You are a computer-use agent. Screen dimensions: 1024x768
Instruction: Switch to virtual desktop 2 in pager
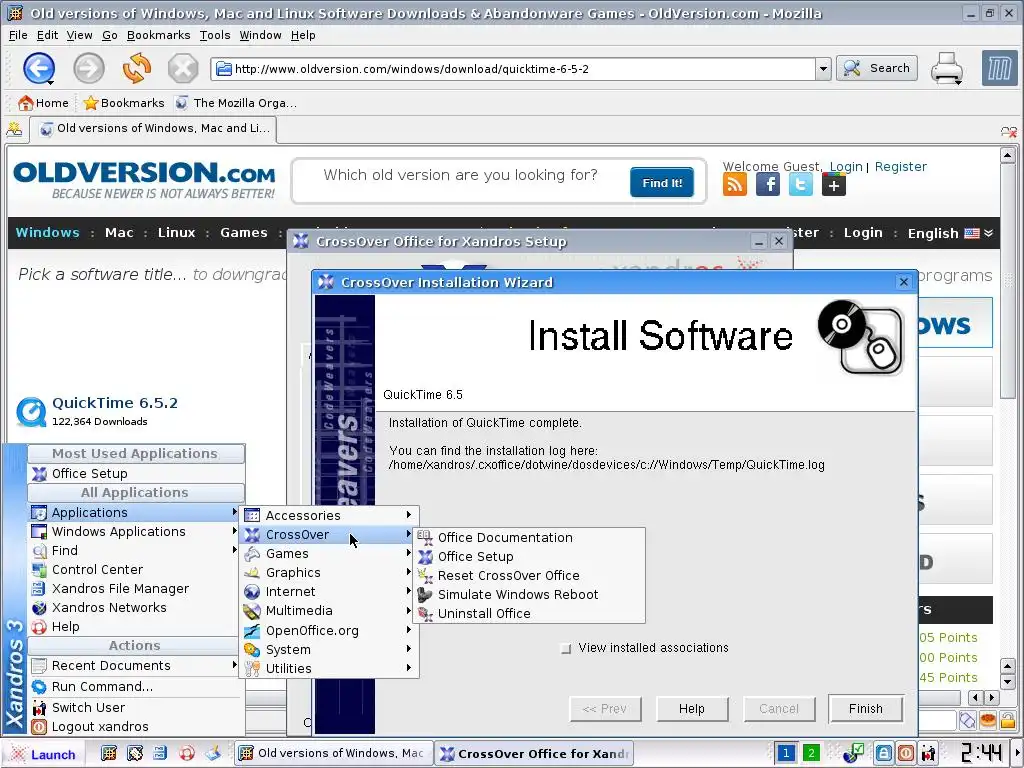coord(811,754)
